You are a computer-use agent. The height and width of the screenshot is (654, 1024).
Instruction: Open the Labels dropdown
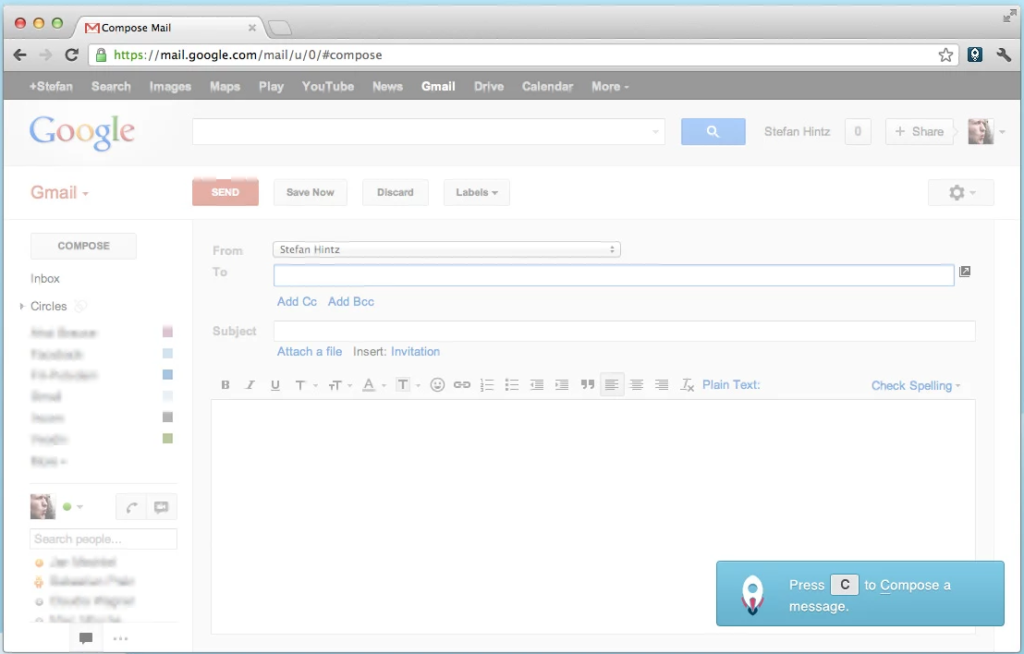click(477, 192)
